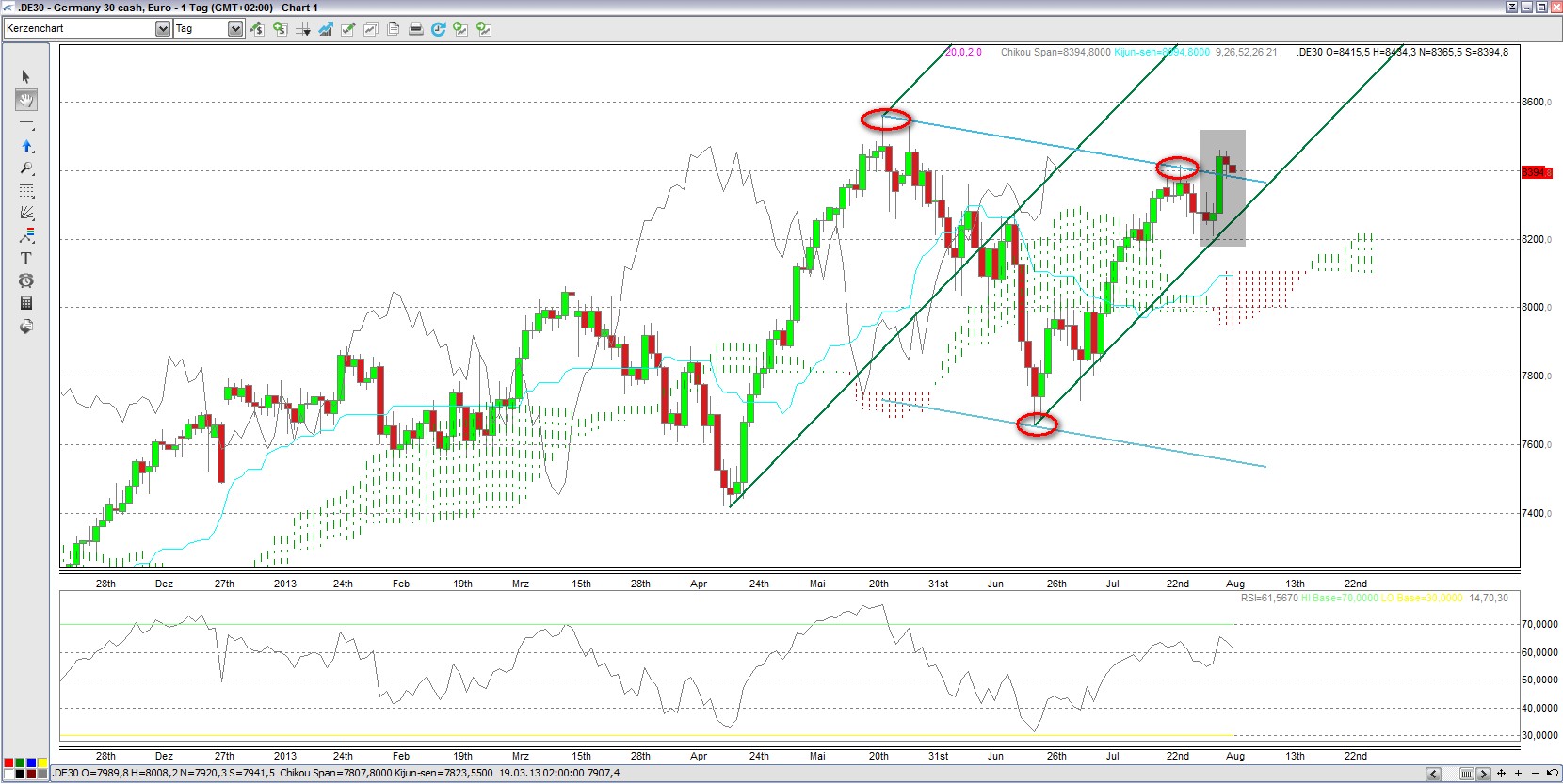Open the Kerzenchart chart type dropdown
Image resolution: width=1563 pixels, height=784 pixels.
click(162, 29)
